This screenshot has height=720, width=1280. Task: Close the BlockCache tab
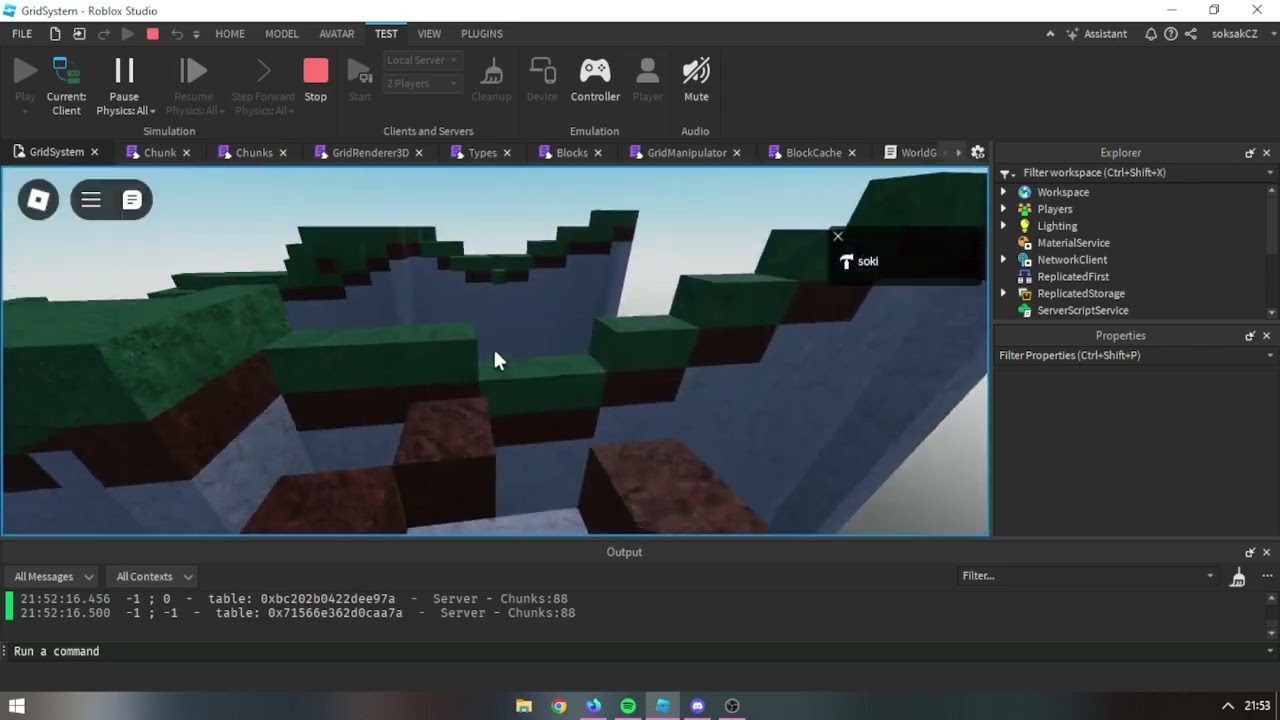point(852,153)
